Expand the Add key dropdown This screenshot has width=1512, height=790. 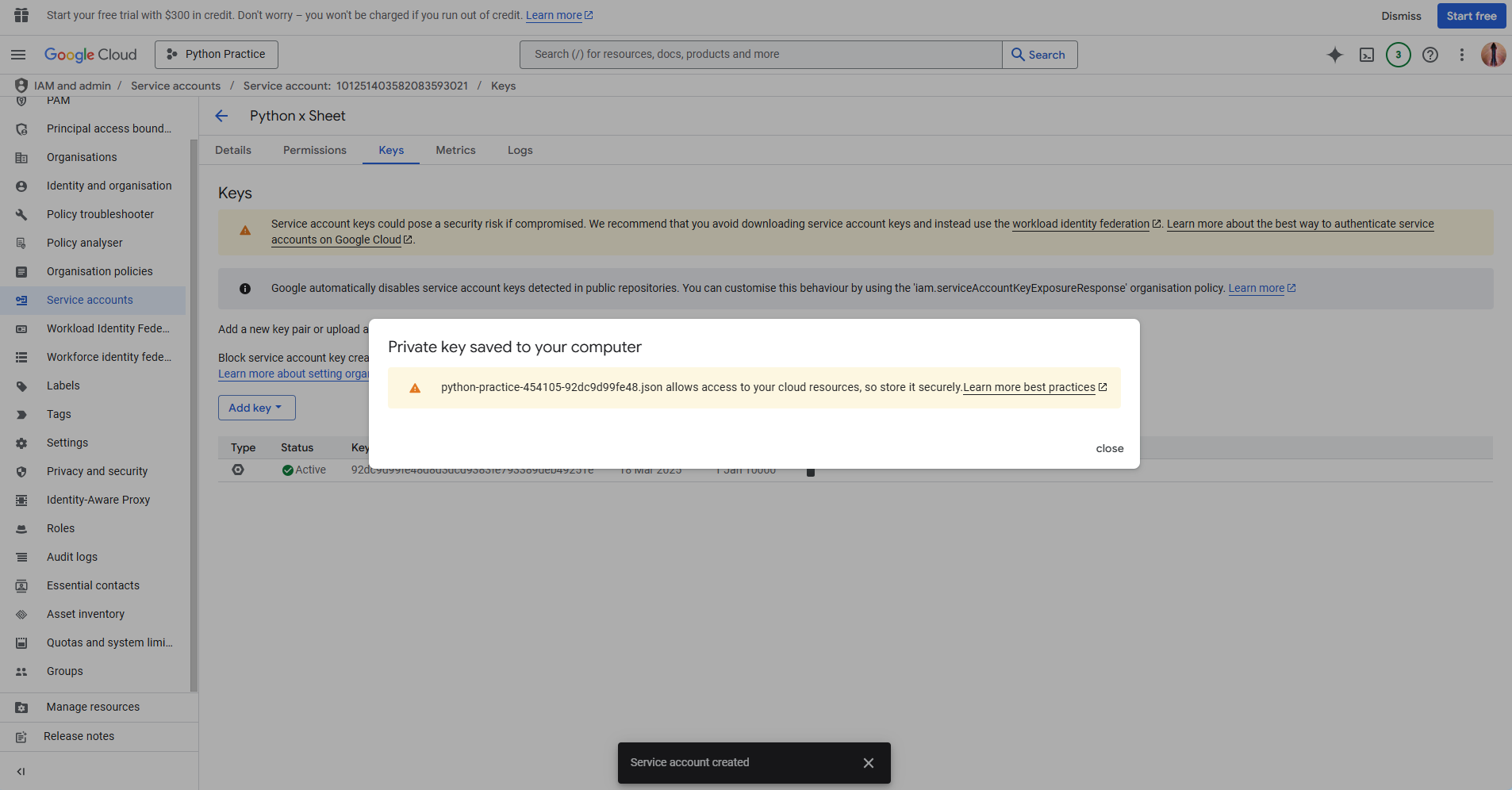pos(256,408)
